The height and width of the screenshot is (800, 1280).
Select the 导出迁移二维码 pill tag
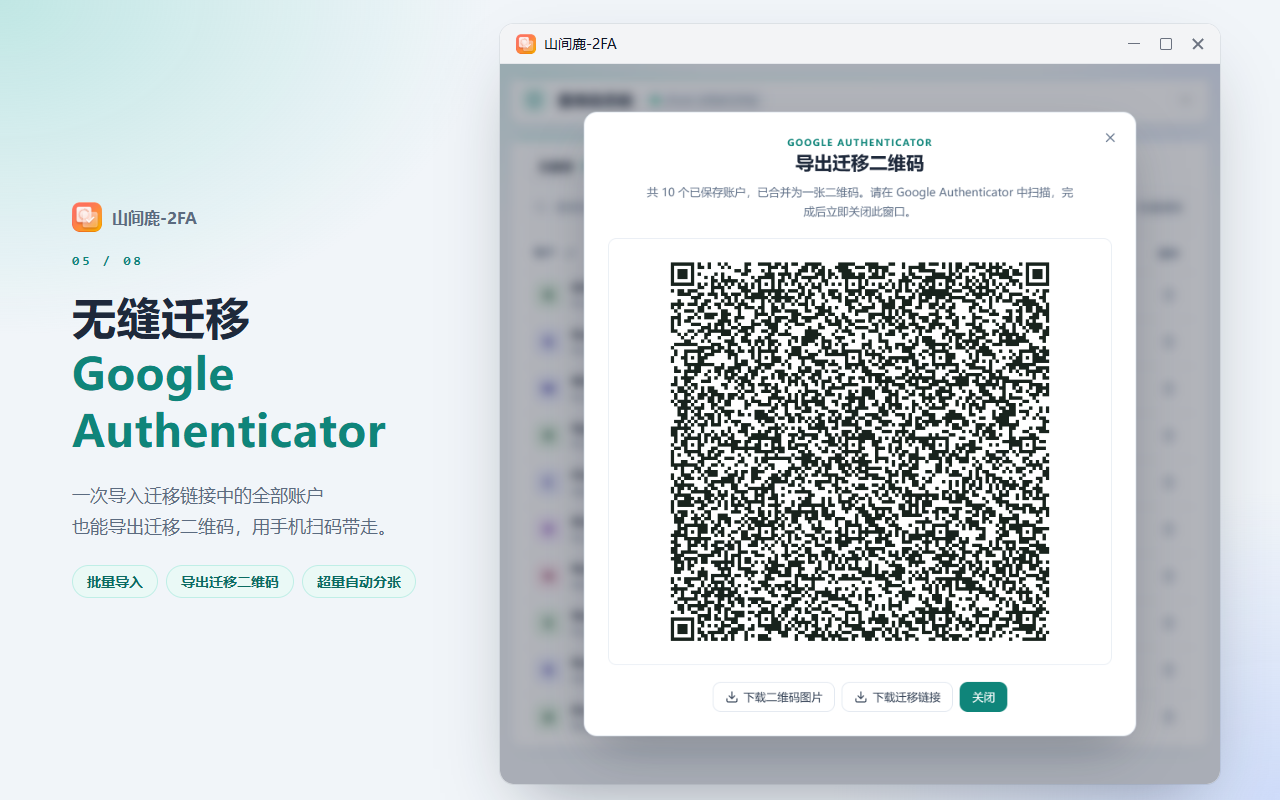230,582
